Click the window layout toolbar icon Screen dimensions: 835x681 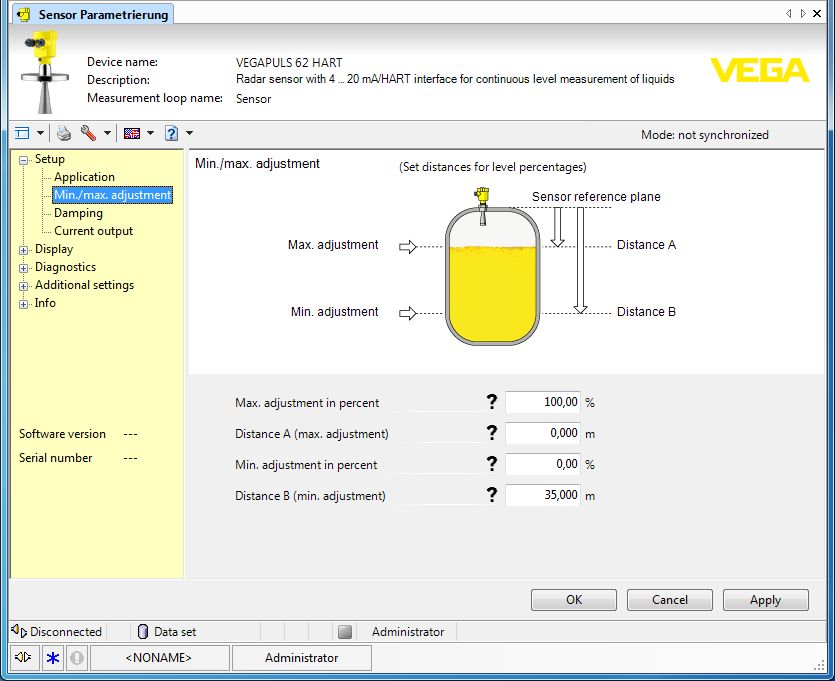(x=22, y=133)
